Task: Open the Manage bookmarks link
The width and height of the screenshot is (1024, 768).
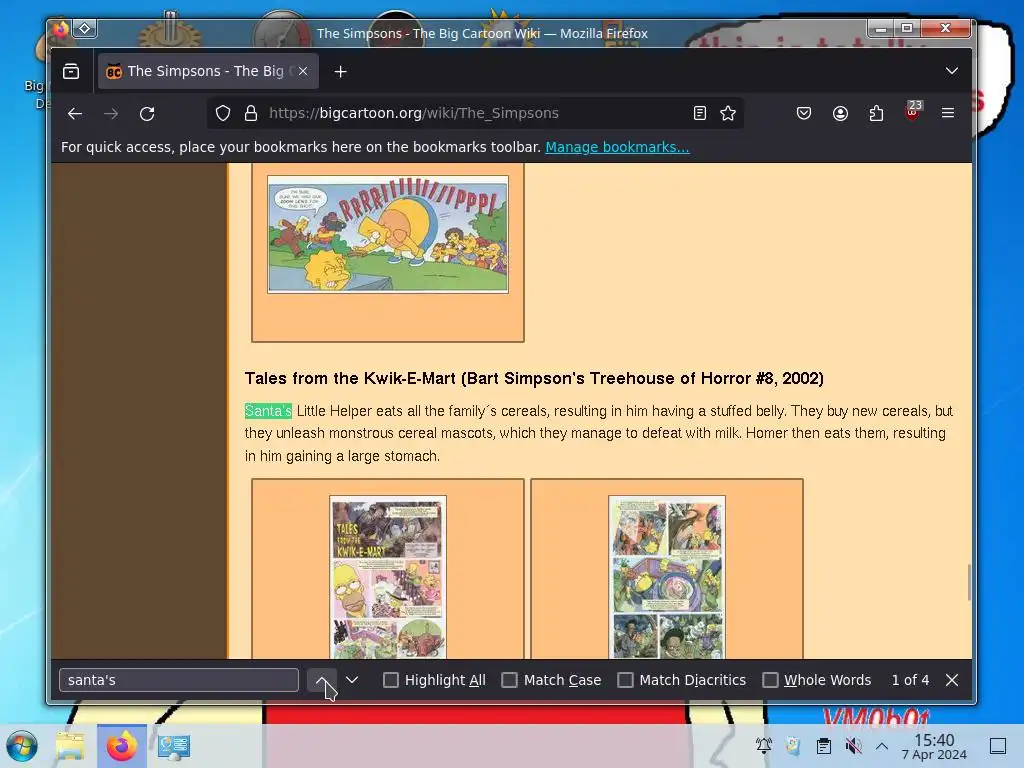Action: (x=617, y=147)
